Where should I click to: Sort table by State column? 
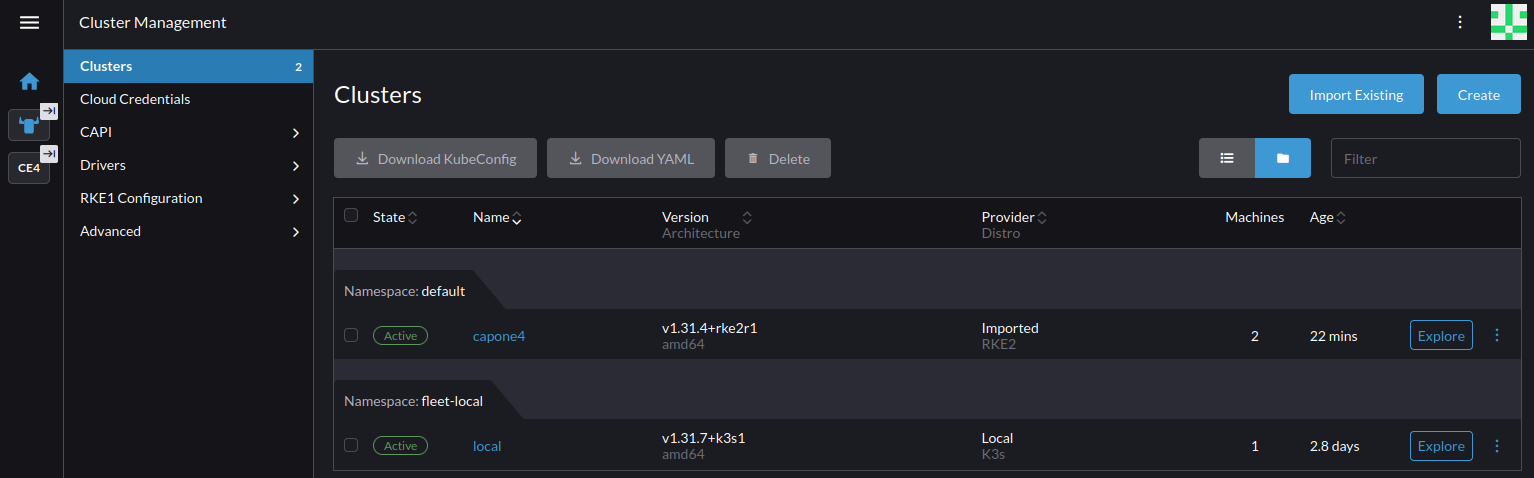[x=395, y=217]
